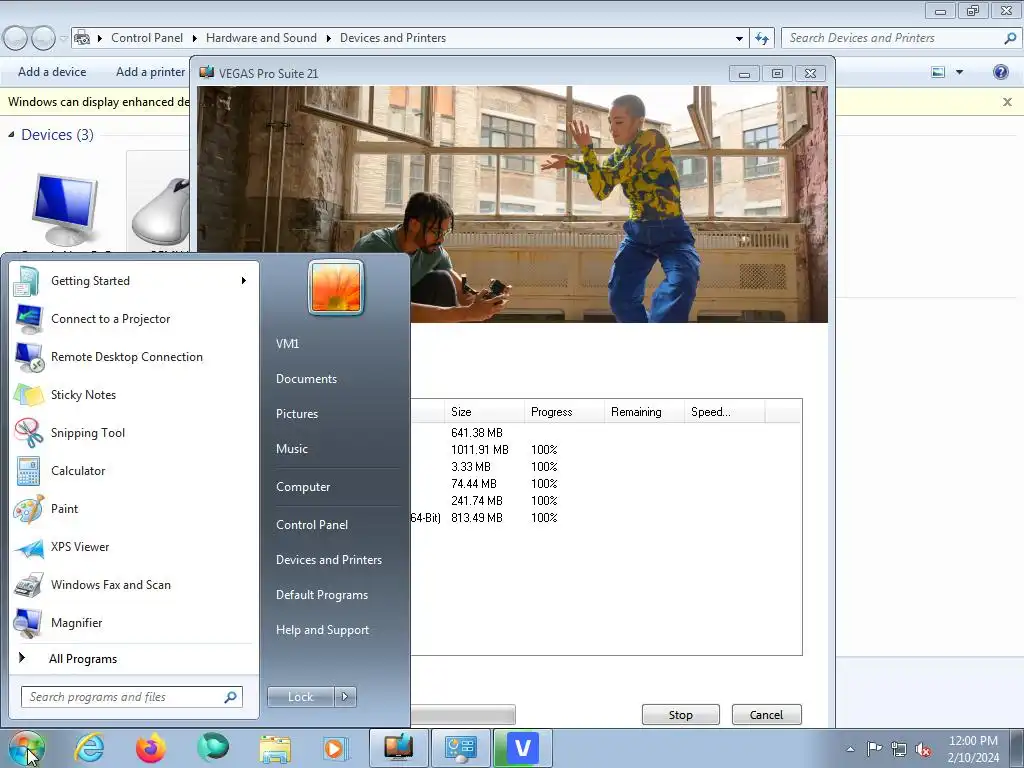The height and width of the screenshot is (768, 1024).
Task: Click the clock showing 12:00 PM
Action: tap(973, 741)
